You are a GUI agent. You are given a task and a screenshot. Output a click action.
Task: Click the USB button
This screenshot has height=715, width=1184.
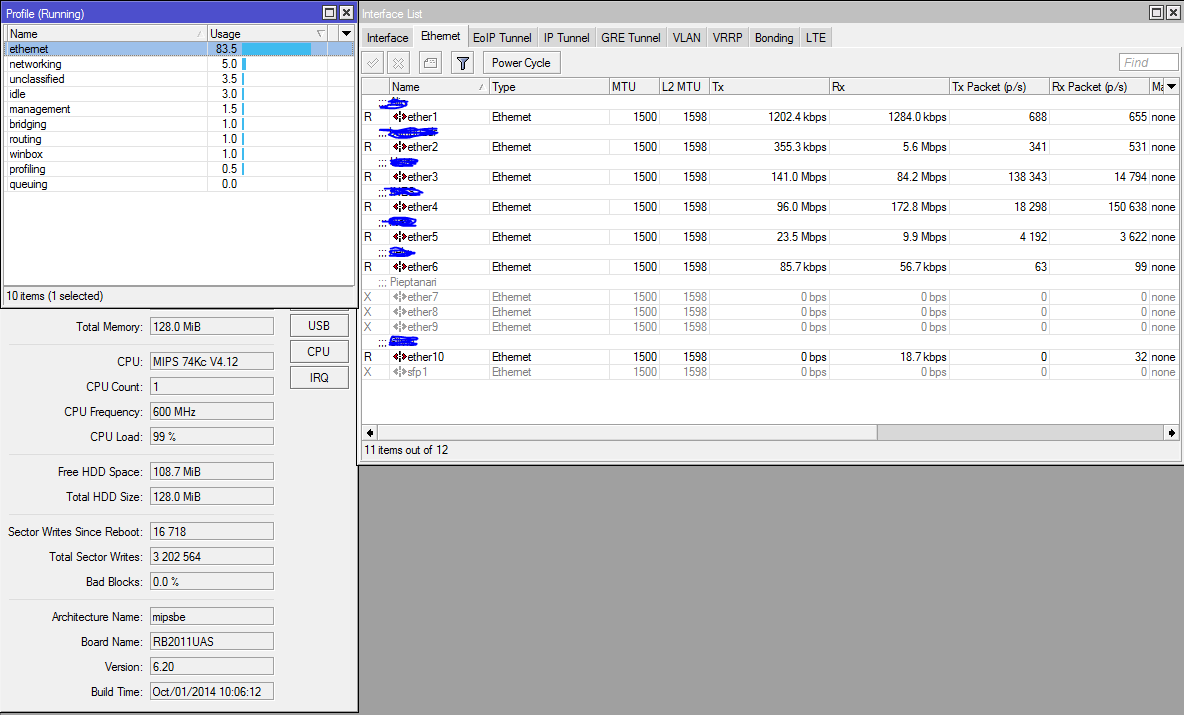[x=318, y=326]
